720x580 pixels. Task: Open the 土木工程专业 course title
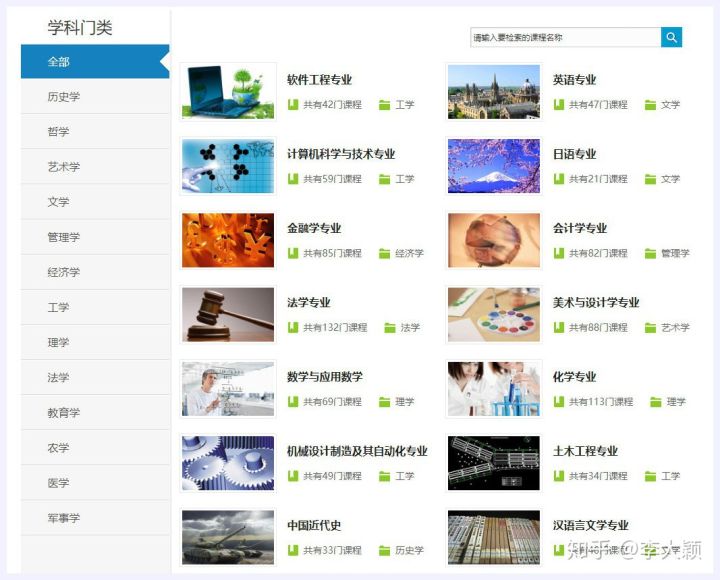pyautogui.click(x=585, y=451)
